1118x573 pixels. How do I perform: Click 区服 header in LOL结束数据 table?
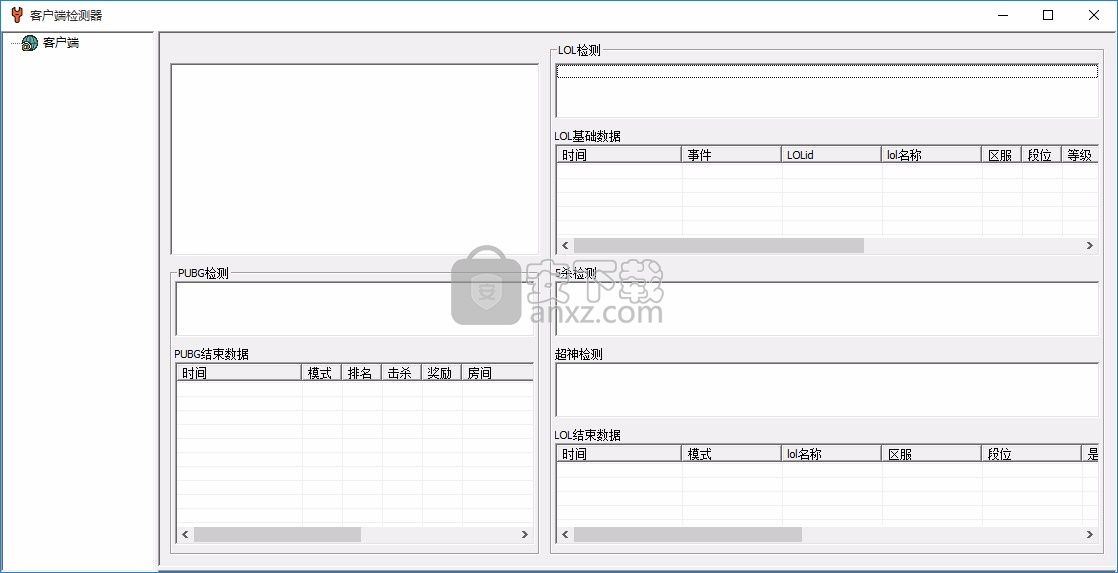[931, 454]
